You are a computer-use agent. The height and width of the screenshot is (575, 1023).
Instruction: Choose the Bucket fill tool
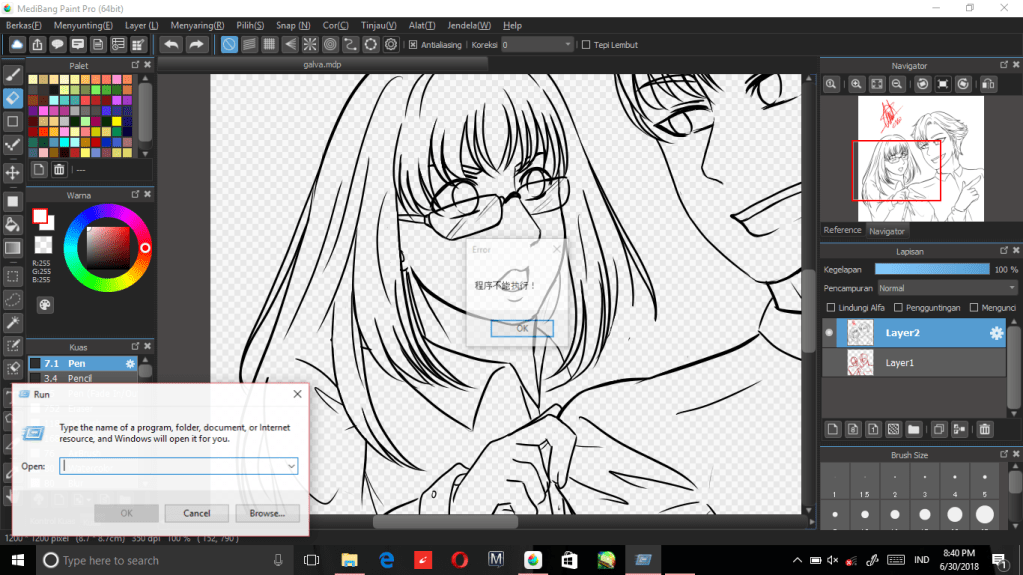(13, 224)
